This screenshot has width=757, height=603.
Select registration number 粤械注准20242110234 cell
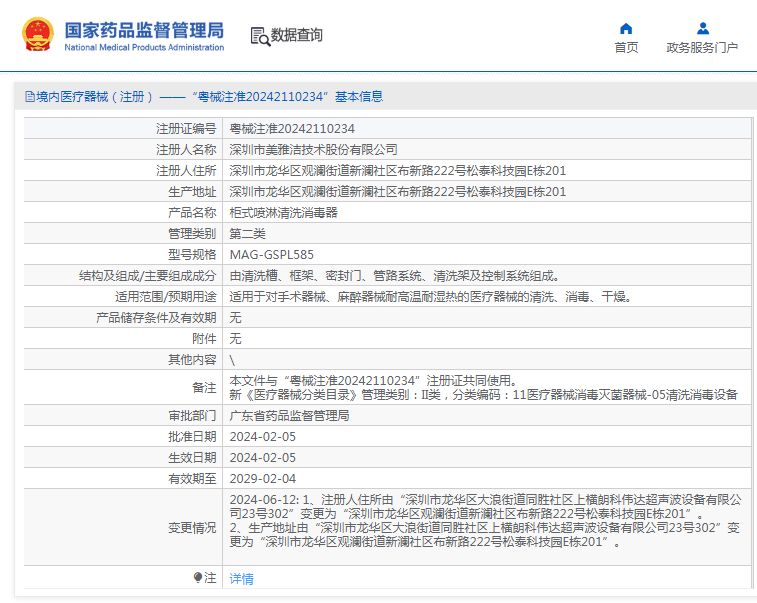pos(292,128)
